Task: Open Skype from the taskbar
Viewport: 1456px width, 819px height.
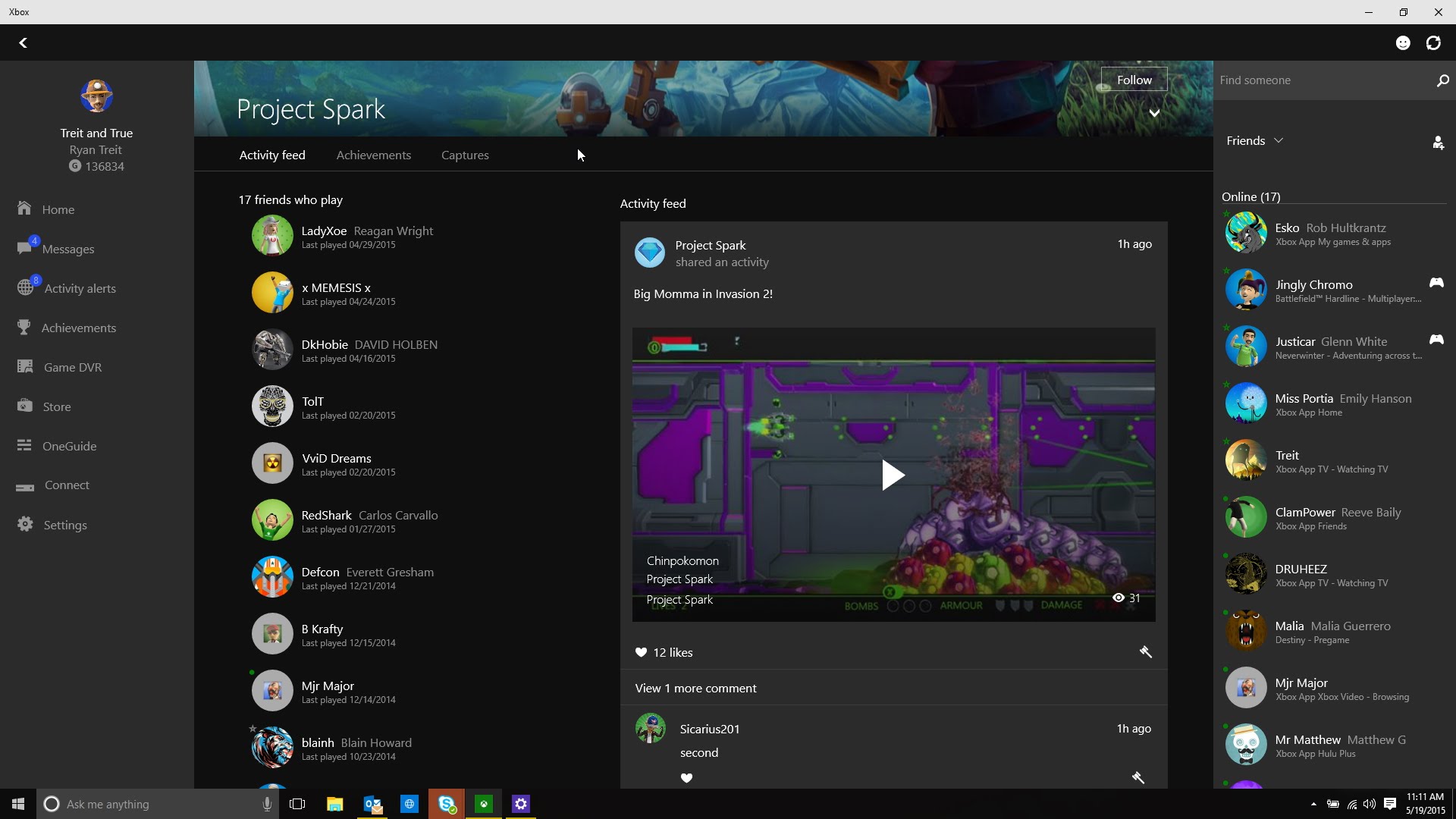Action: (x=447, y=804)
